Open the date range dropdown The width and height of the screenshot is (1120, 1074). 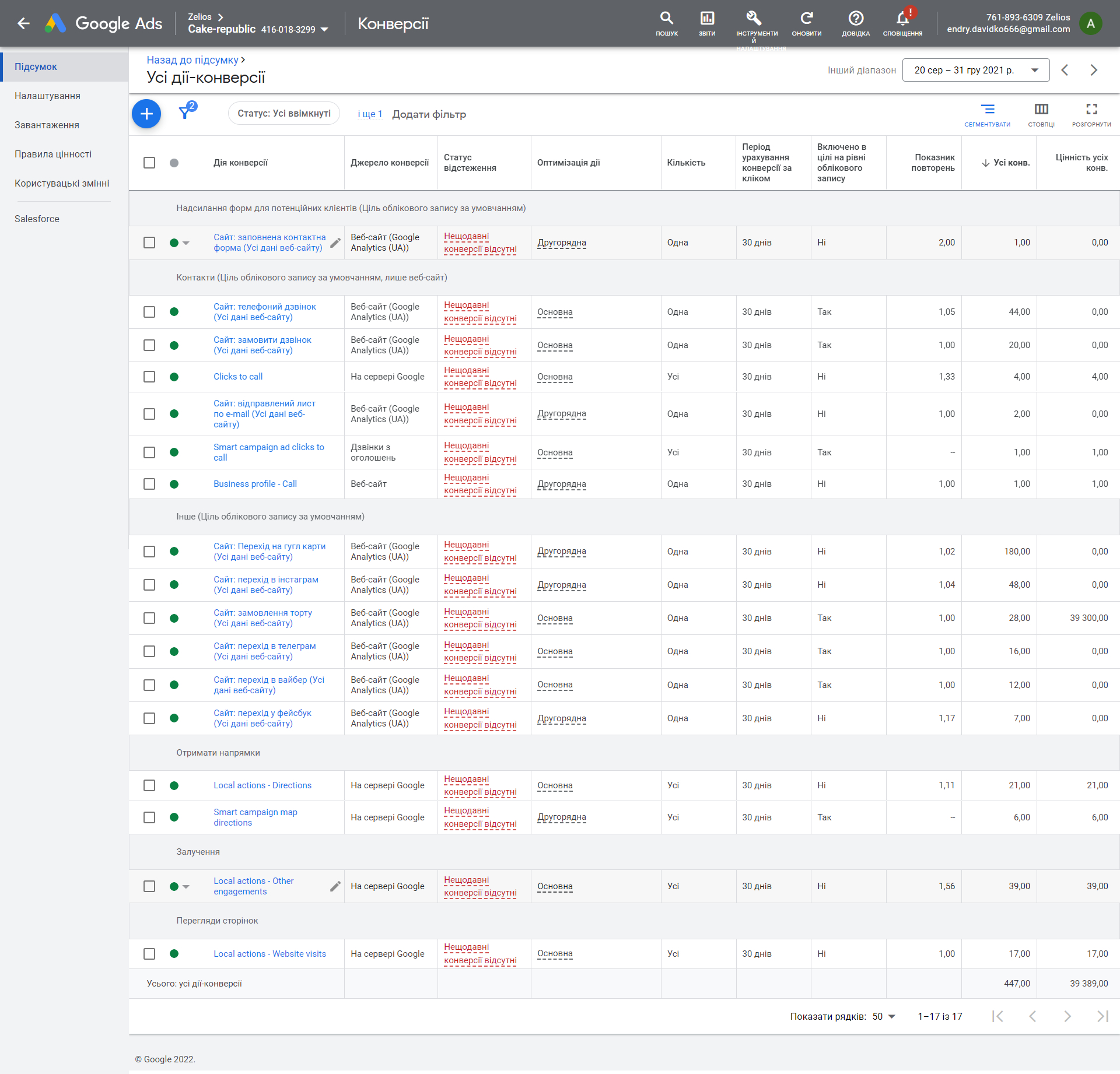coord(976,70)
